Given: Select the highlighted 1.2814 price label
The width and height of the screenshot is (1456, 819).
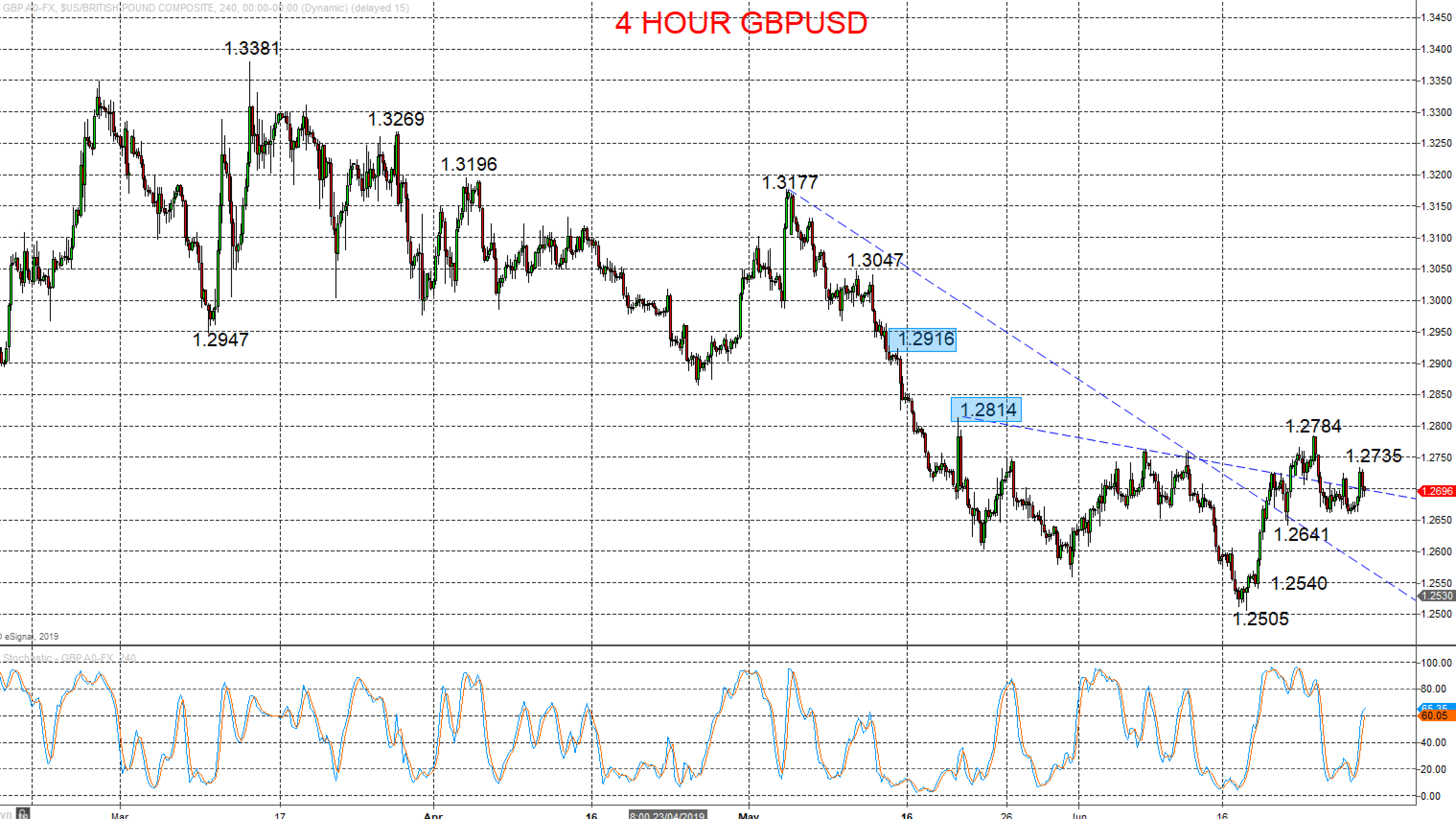Looking at the screenshot, I should [986, 409].
